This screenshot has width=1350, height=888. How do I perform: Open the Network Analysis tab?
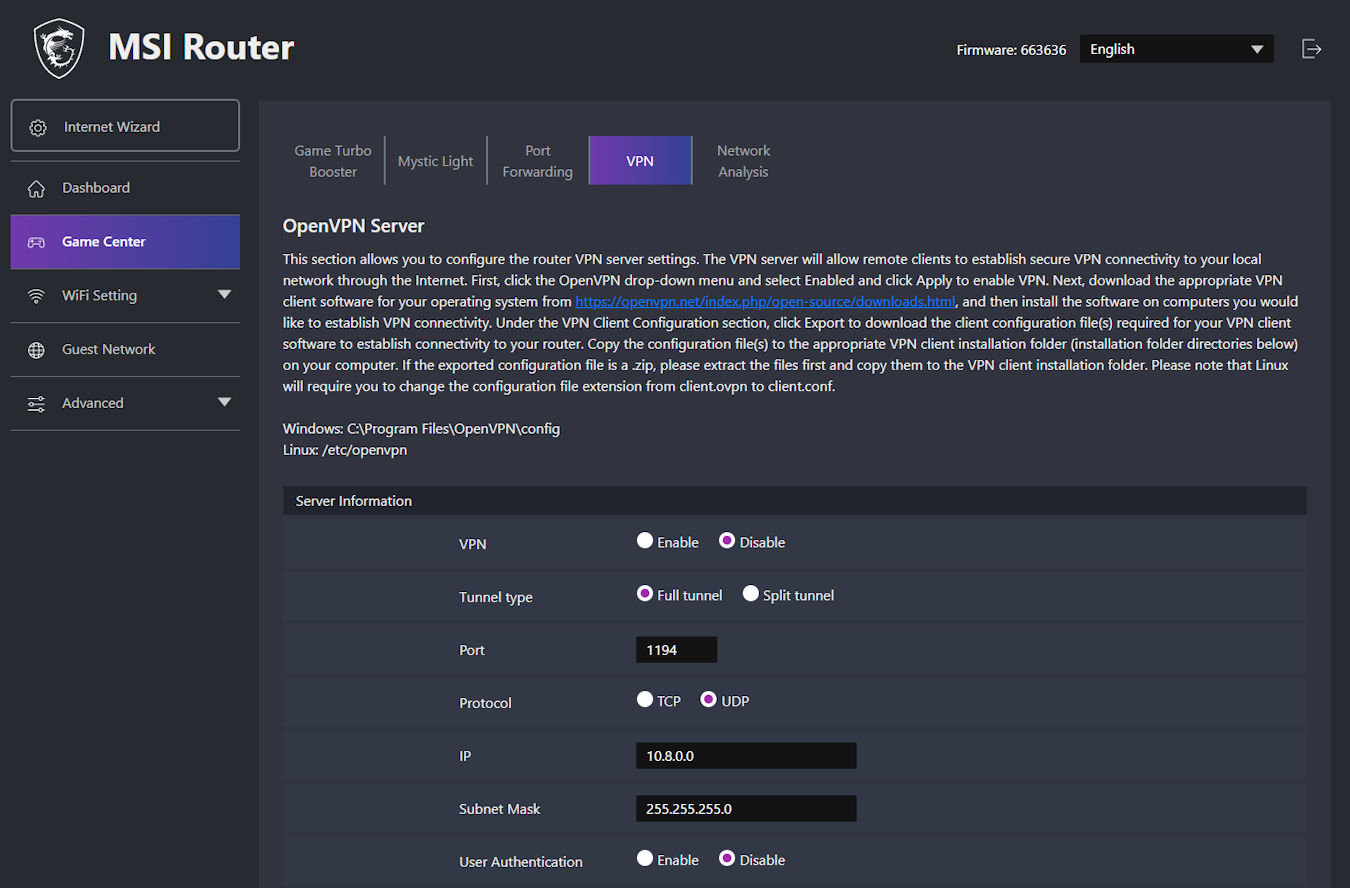[743, 161]
